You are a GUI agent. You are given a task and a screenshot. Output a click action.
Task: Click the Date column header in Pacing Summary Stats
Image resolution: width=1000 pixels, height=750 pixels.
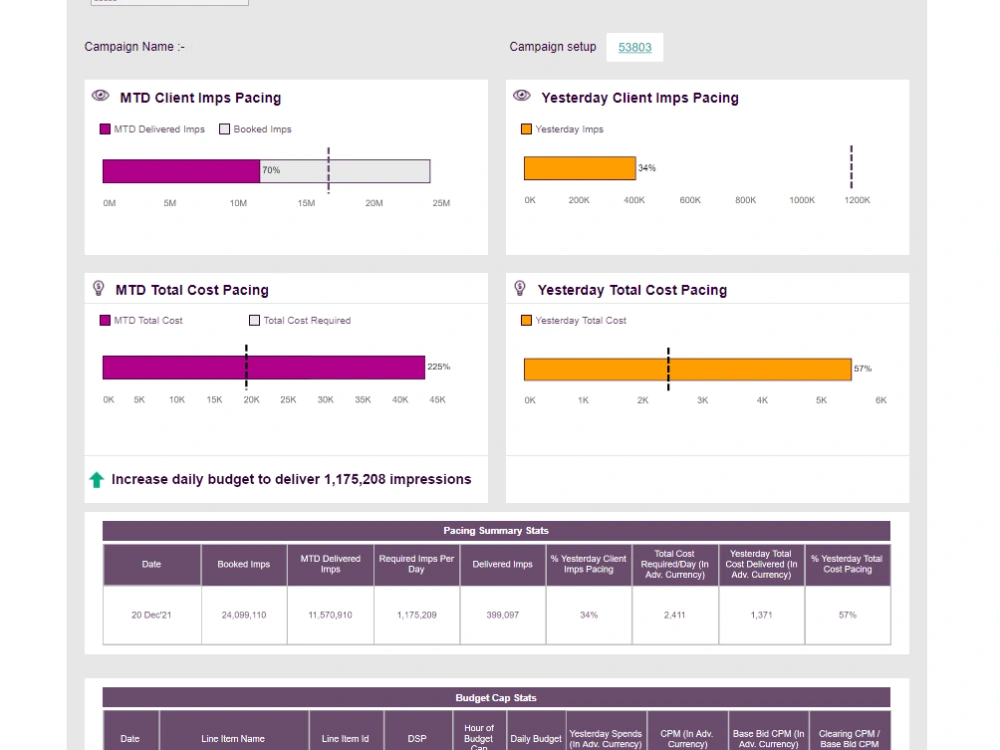pos(151,564)
